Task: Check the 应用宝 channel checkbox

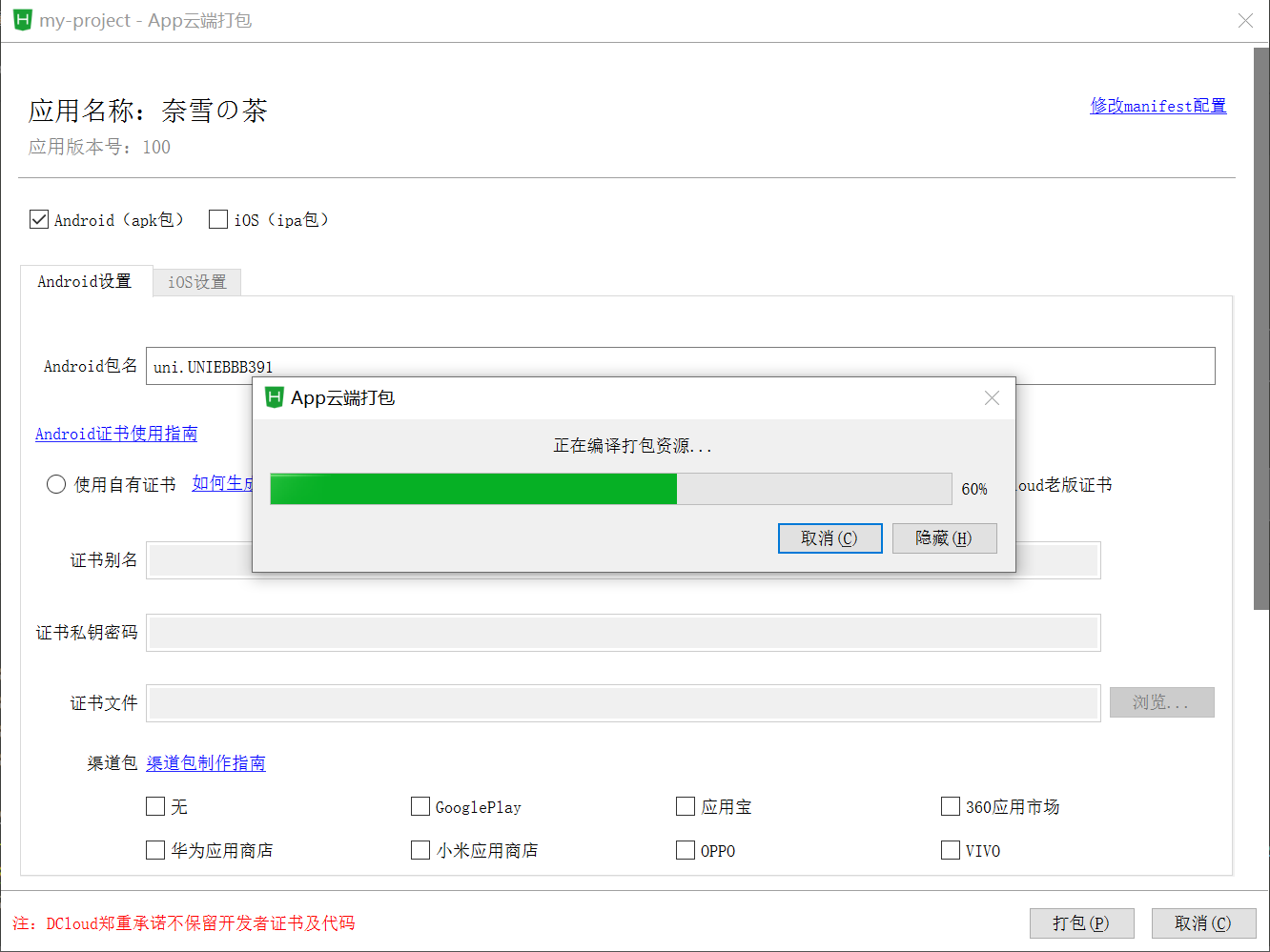Action: [x=686, y=806]
